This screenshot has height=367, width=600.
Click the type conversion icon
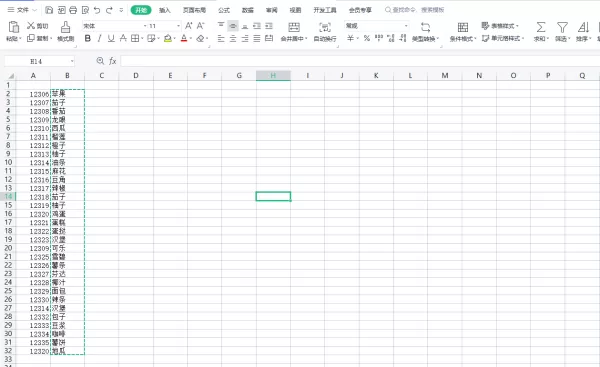tap(426, 27)
